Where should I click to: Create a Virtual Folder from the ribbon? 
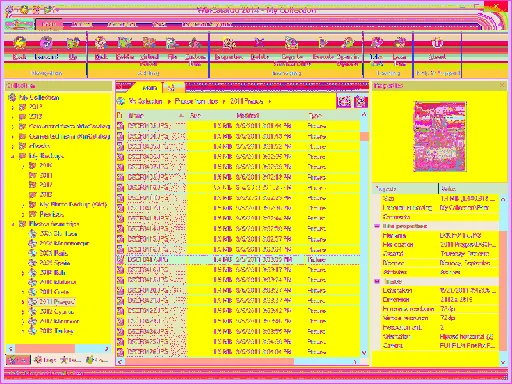coord(149,43)
